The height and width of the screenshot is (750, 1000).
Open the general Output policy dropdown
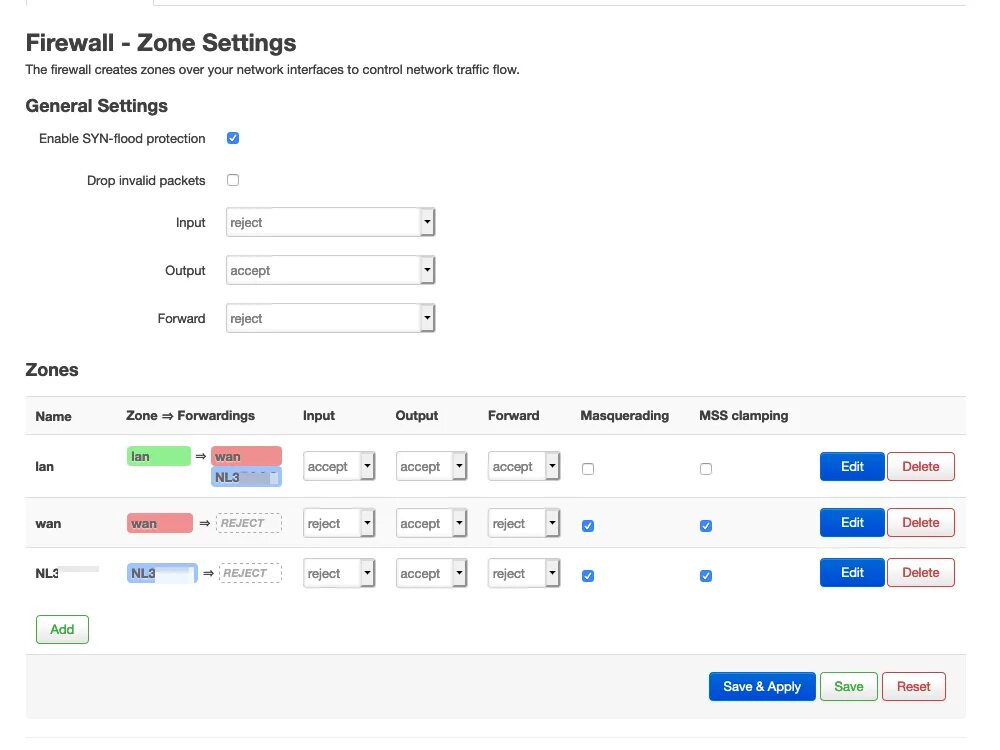pos(330,270)
